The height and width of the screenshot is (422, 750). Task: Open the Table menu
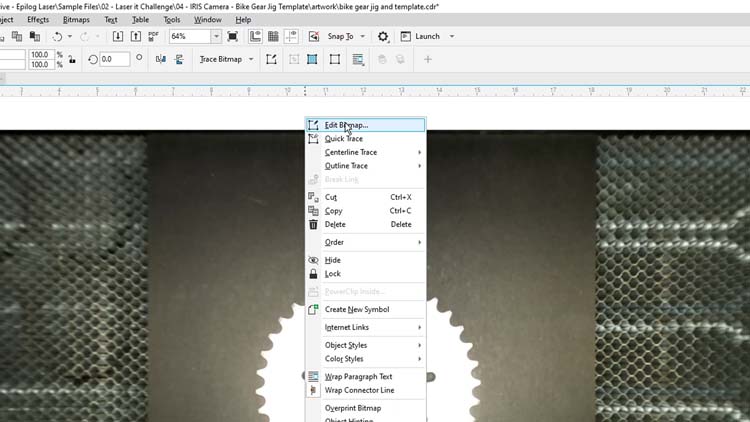point(140,20)
